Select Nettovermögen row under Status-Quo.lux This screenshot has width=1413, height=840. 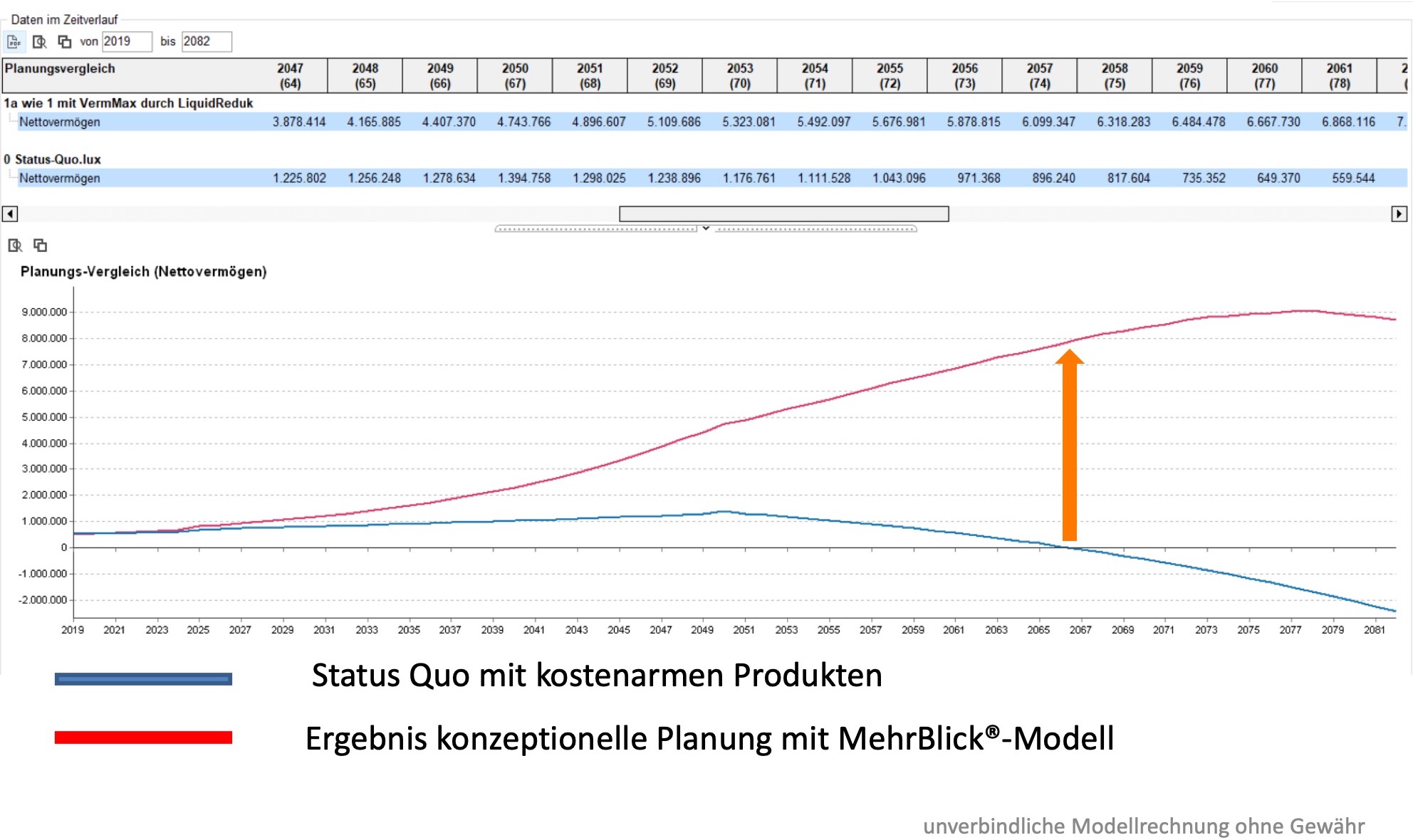[x=60, y=178]
